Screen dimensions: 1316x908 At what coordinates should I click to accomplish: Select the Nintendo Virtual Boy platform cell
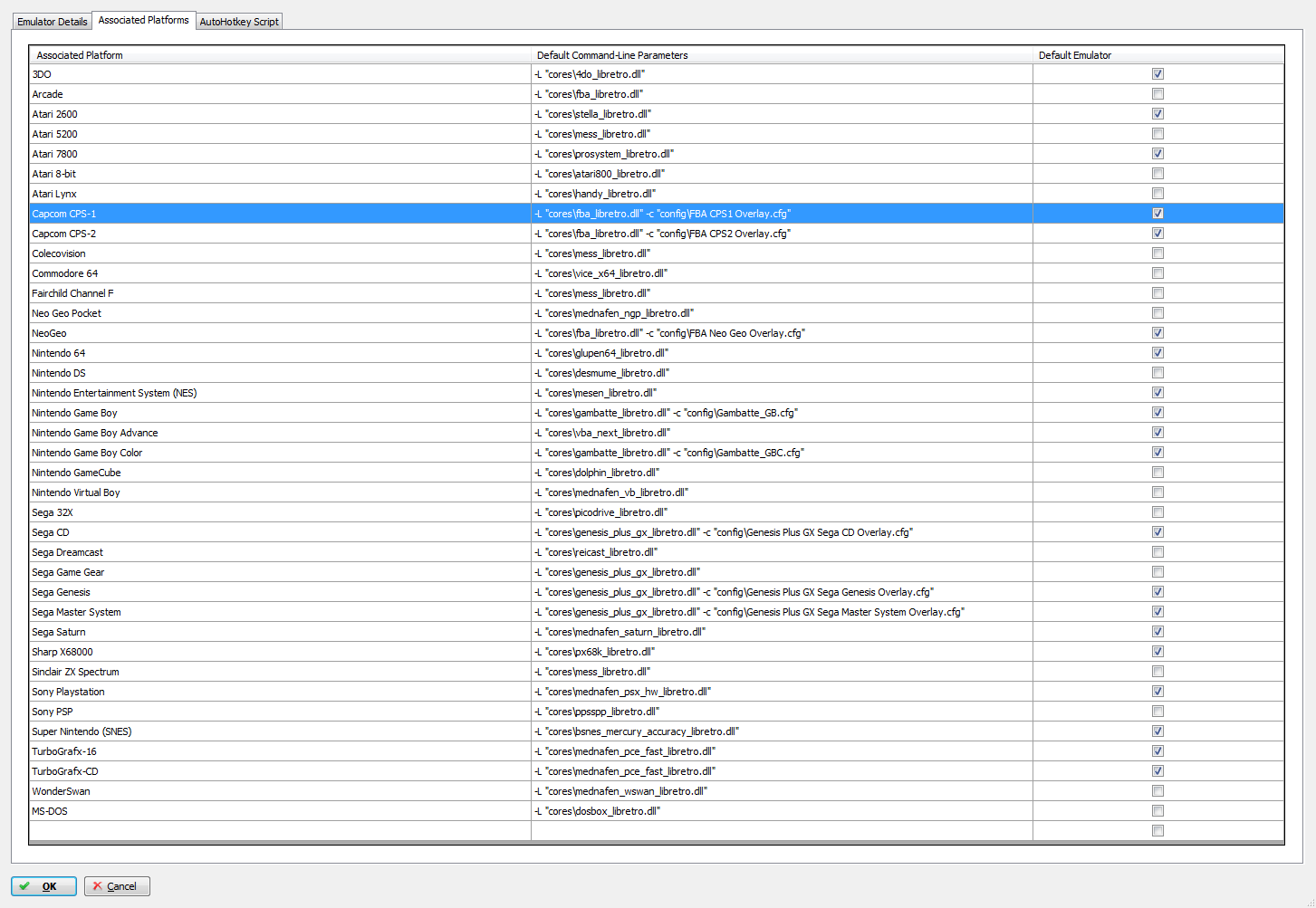pyautogui.click(x=280, y=492)
